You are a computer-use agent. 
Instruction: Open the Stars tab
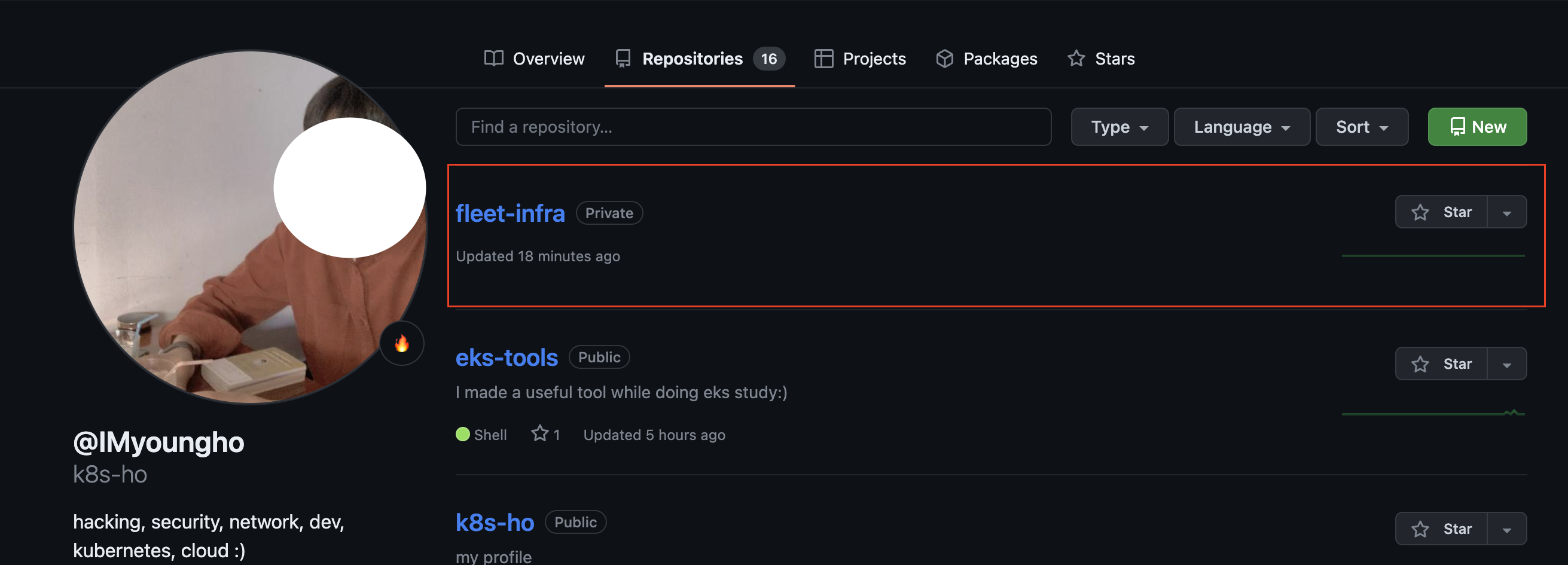1100,59
